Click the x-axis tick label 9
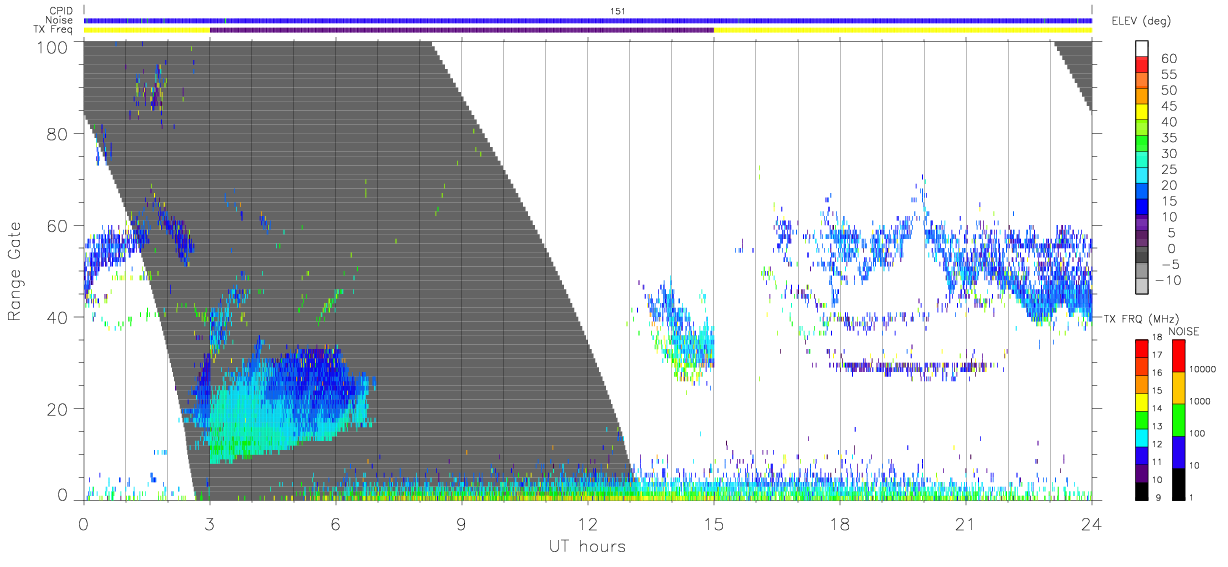 (x=462, y=523)
